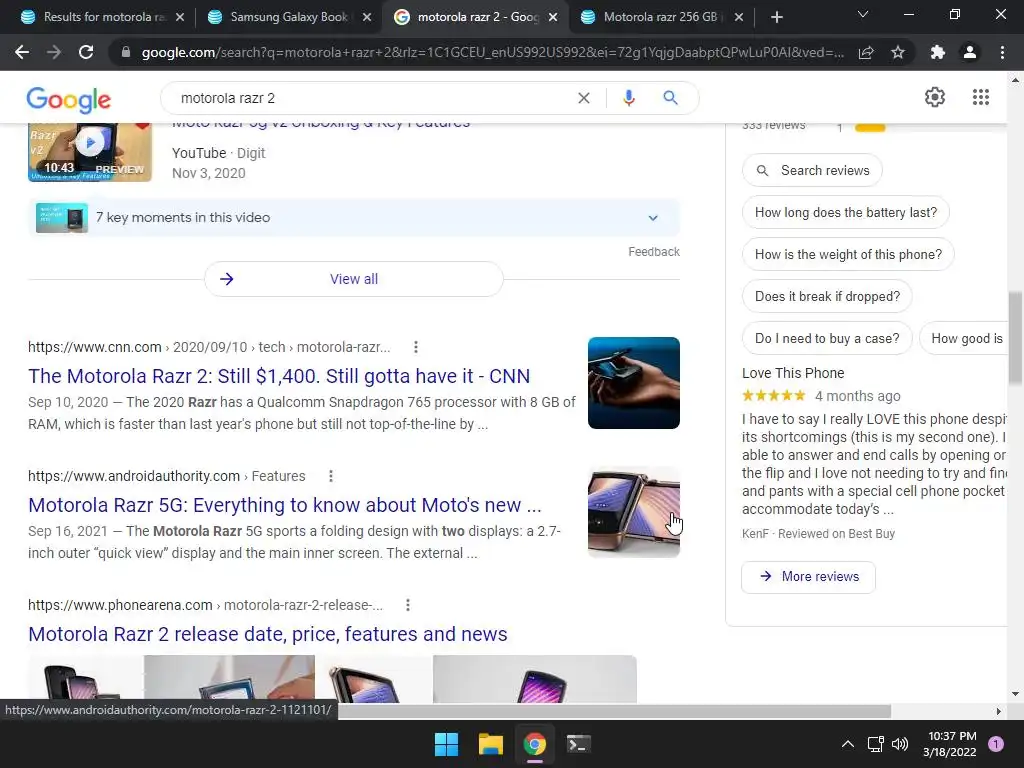Open a new browser tab
This screenshot has height=768, width=1024.
tap(776, 17)
